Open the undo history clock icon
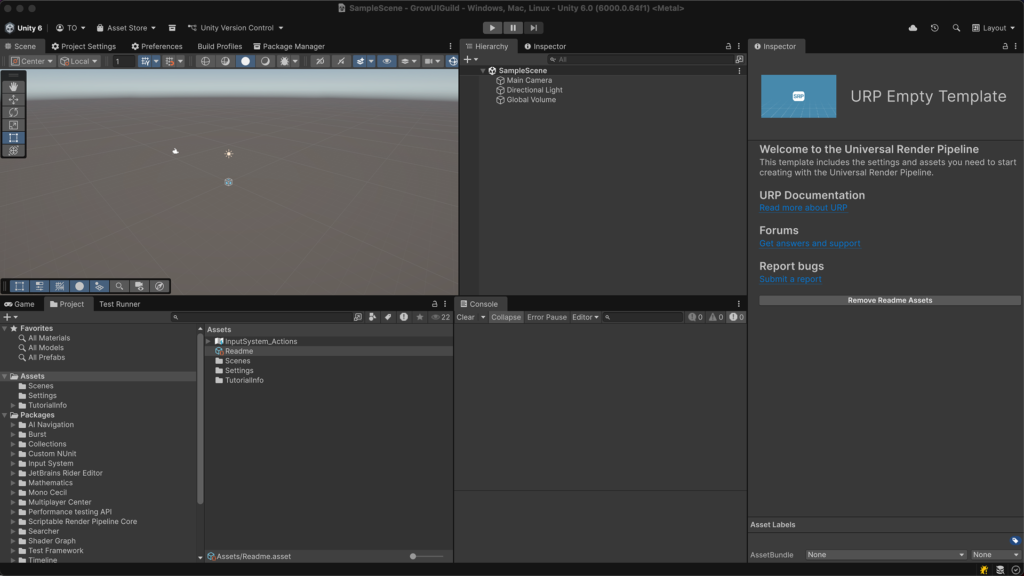 [934, 28]
